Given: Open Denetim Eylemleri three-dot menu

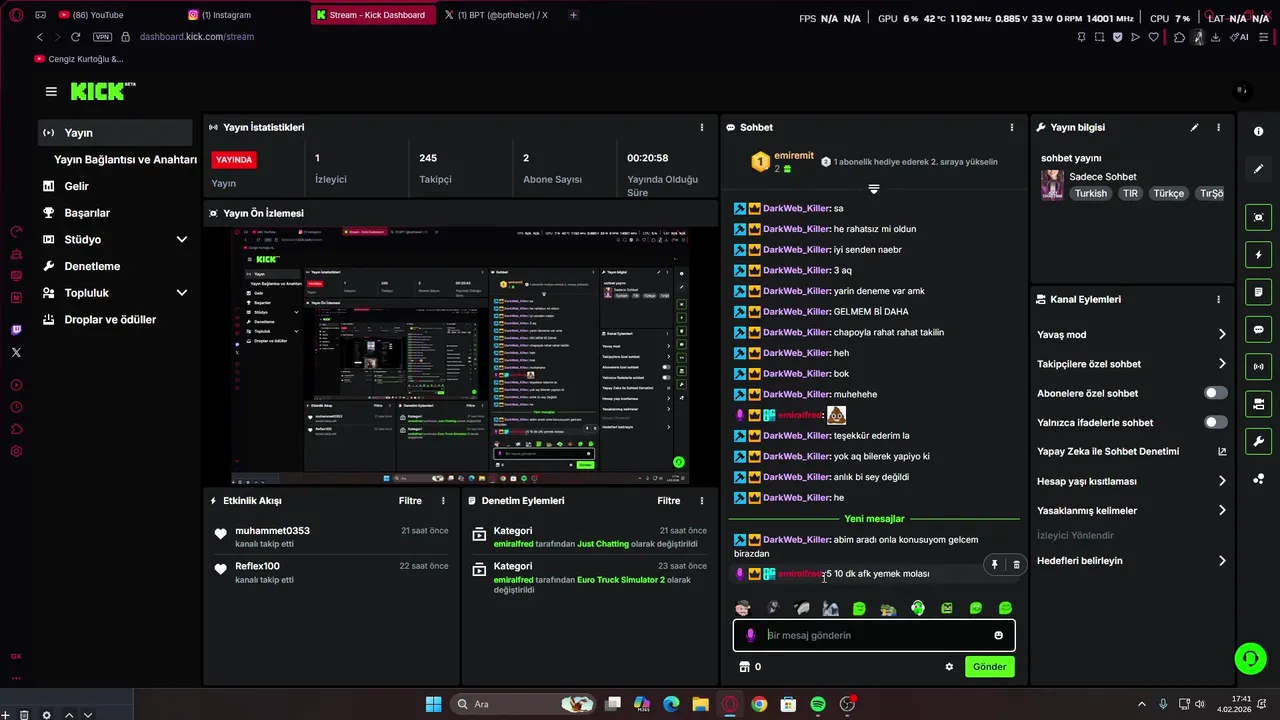Looking at the screenshot, I should [701, 500].
